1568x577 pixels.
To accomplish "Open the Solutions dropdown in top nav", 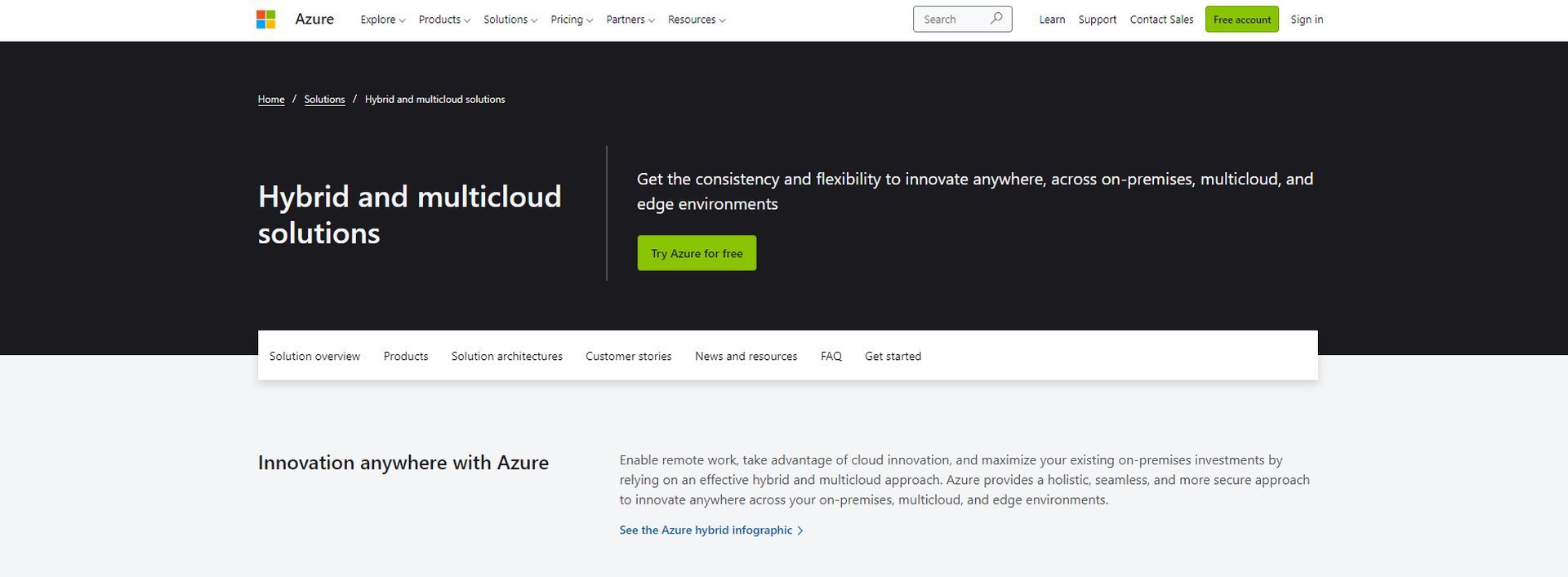I will (x=510, y=20).
